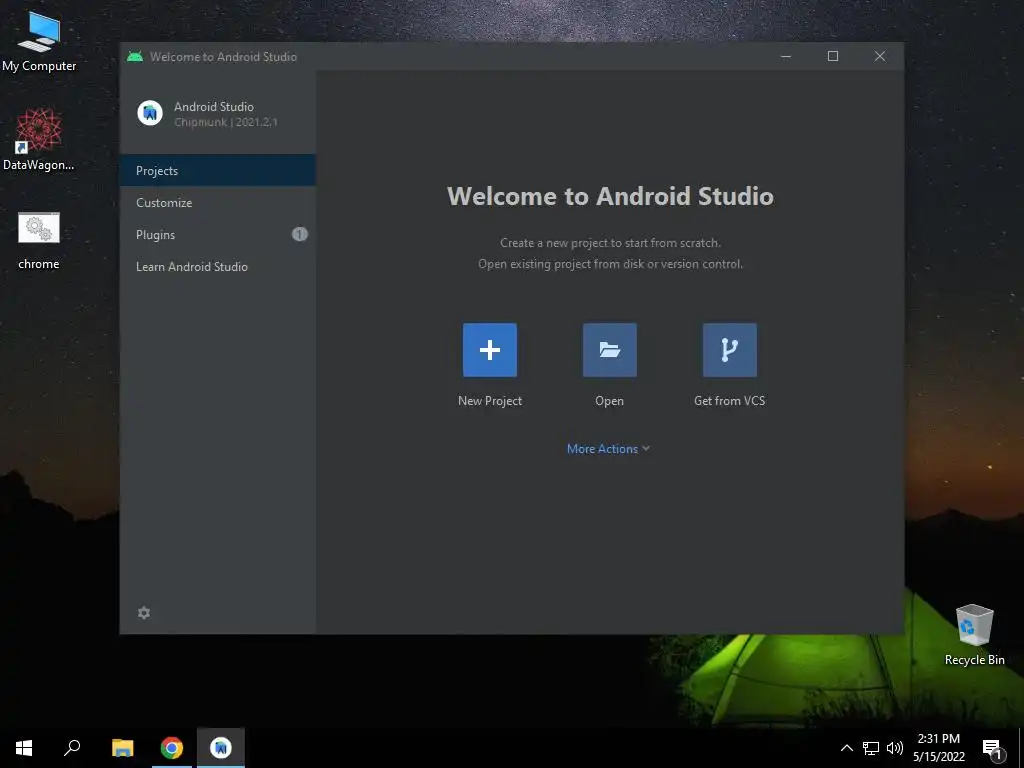Open the notification center icon
The width and height of the screenshot is (1024, 768).
(993, 749)
